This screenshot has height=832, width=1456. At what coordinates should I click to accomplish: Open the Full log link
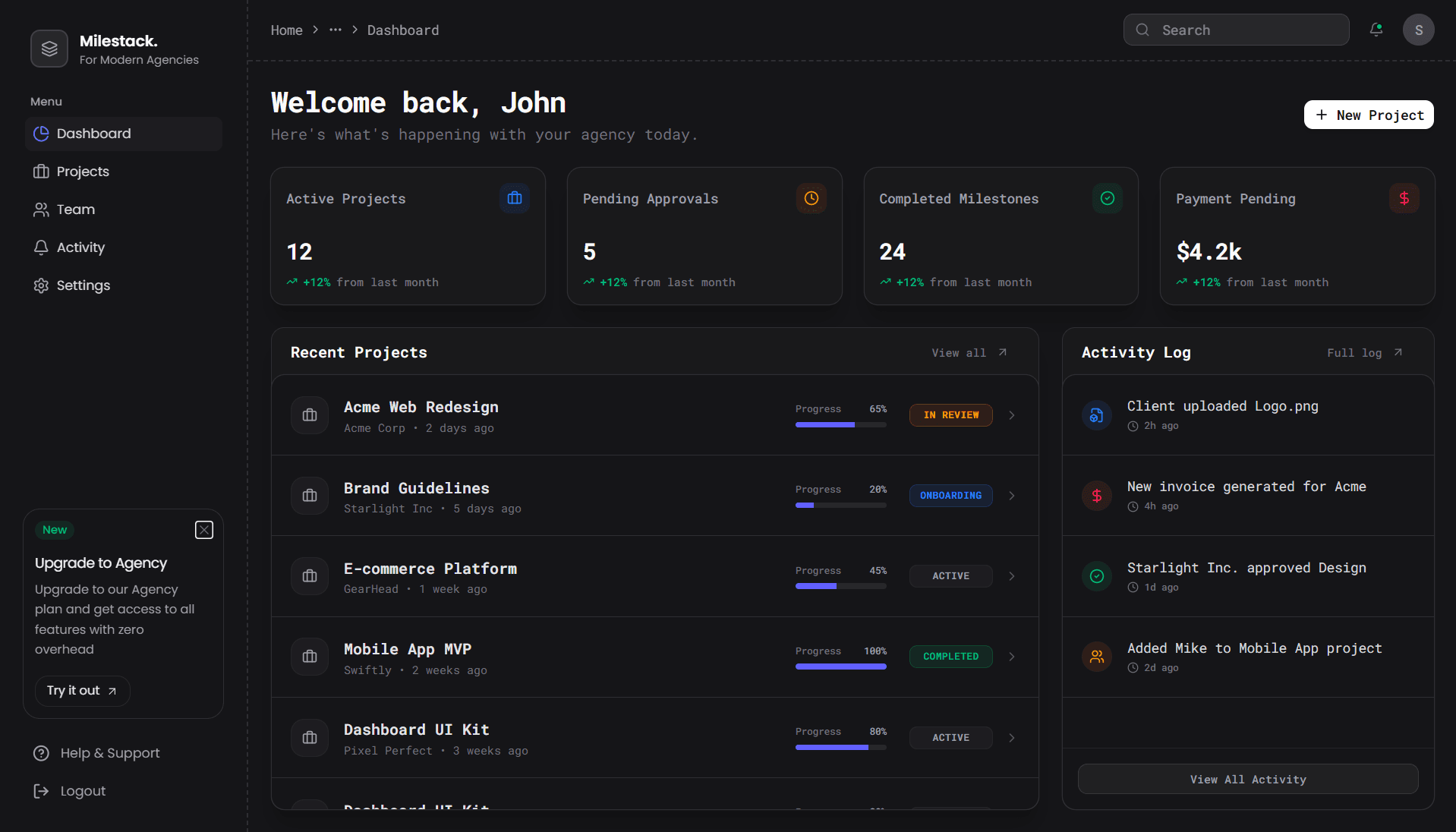click(1364, 353)
